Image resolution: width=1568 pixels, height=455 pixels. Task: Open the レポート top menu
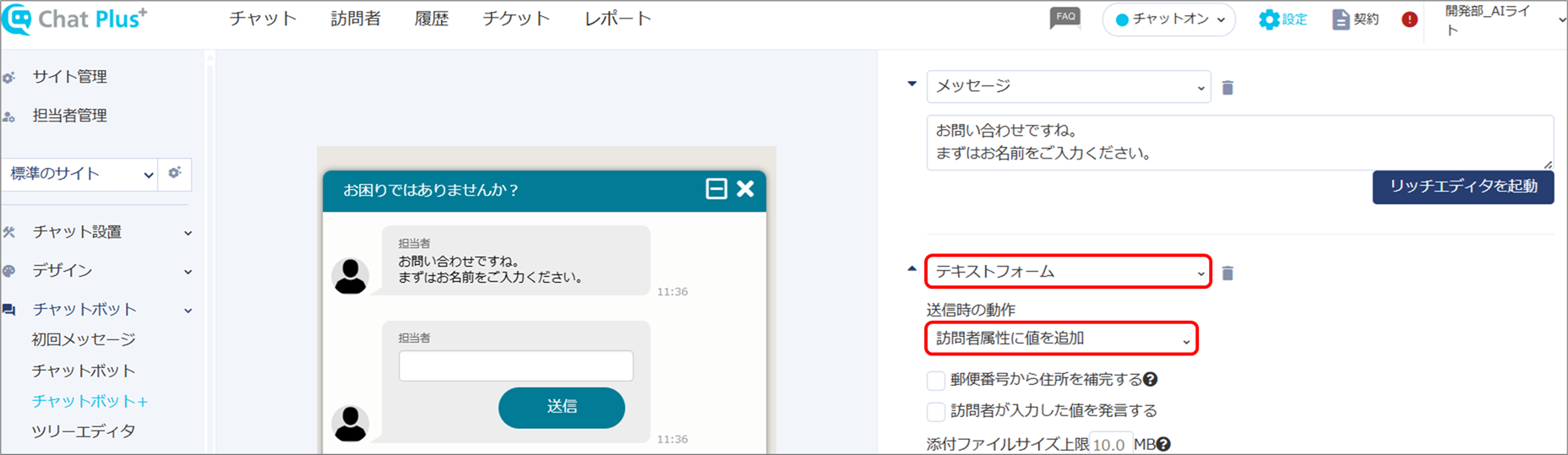618,19
